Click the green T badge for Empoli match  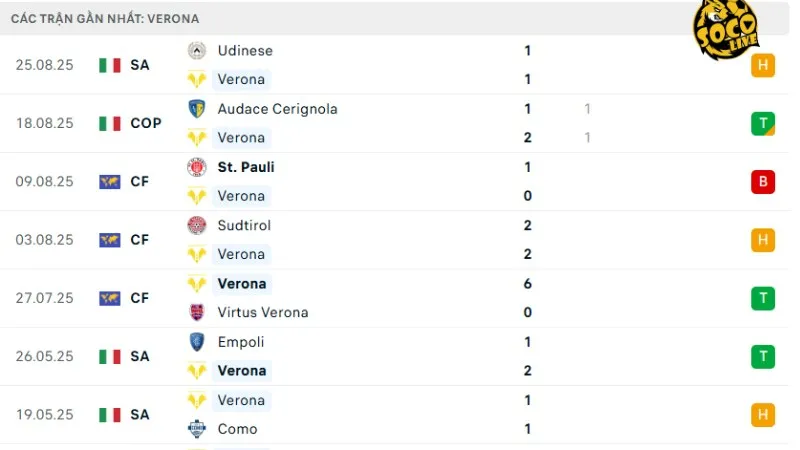click(x=763, y=356)
